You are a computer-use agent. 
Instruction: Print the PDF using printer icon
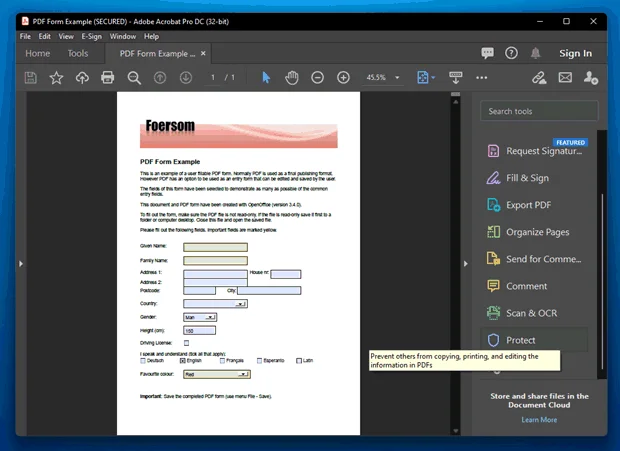click(x=108, y=77)
